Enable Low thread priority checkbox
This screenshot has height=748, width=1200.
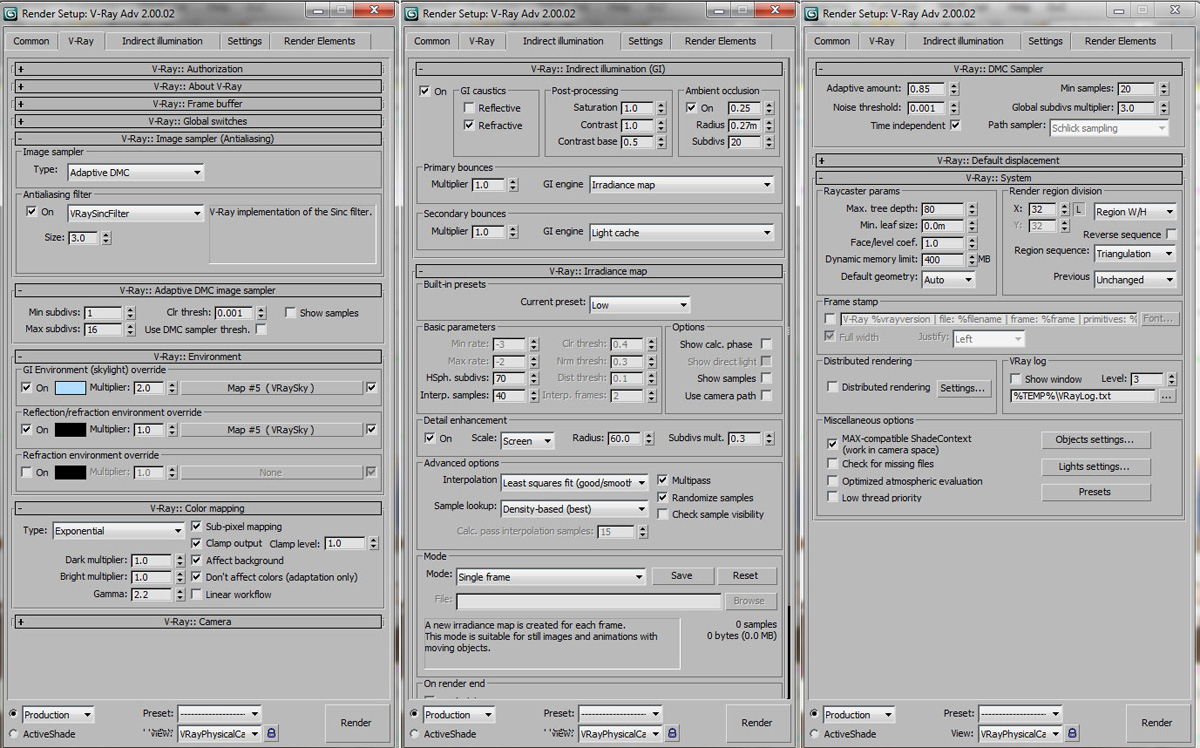pyautogui.click(x=832, y=497)
